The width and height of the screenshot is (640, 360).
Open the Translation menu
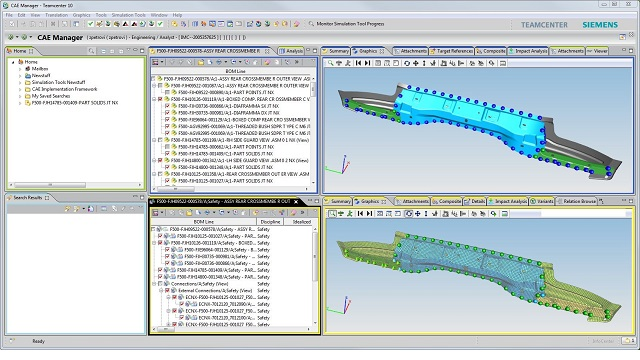(56, 15)
